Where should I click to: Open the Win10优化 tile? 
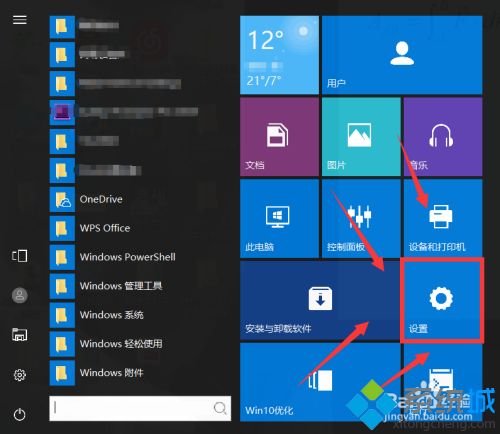click(x=320, y=382)
